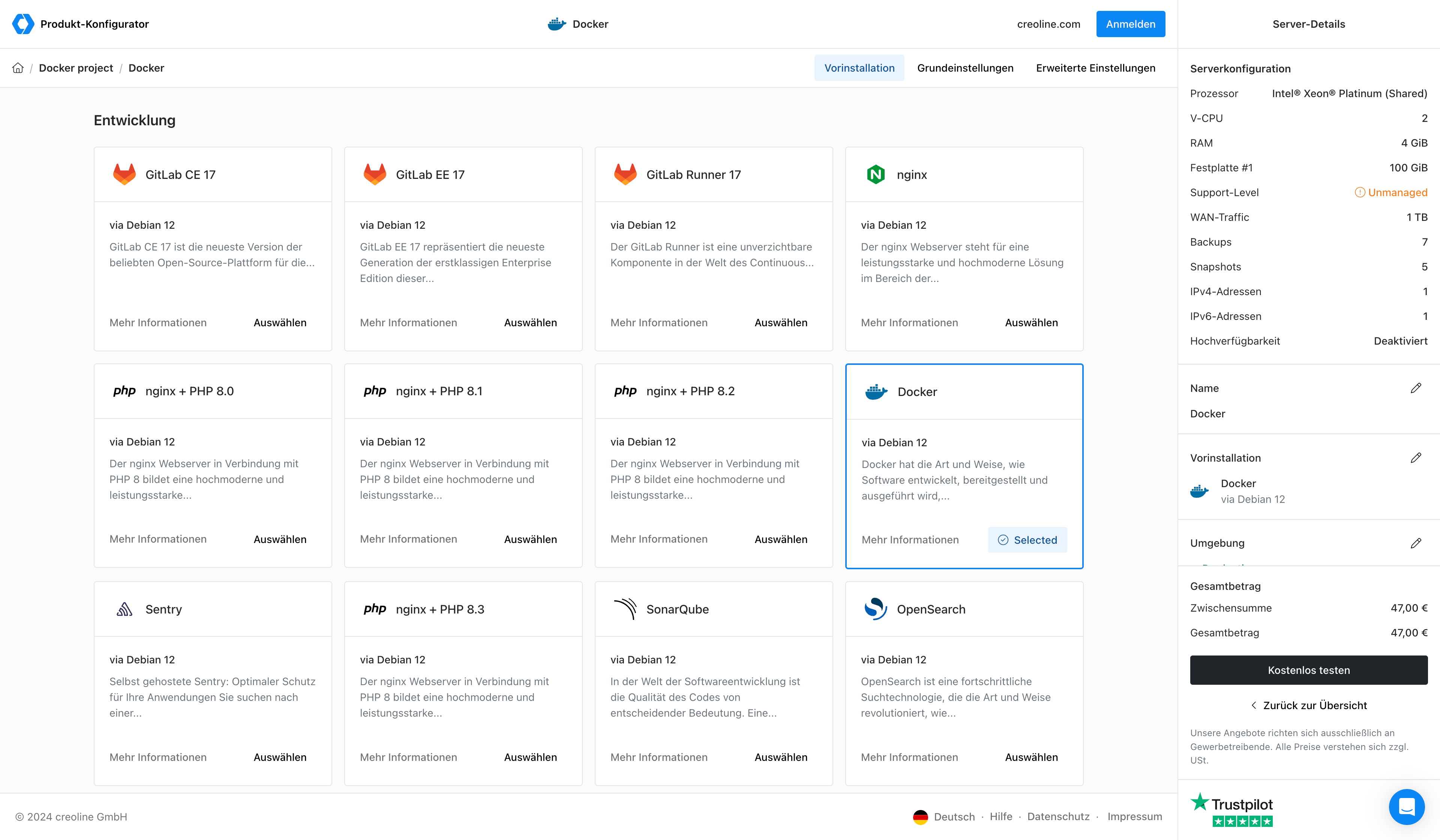Select GitLab CE 17 with Auswählen

[280, 323]
